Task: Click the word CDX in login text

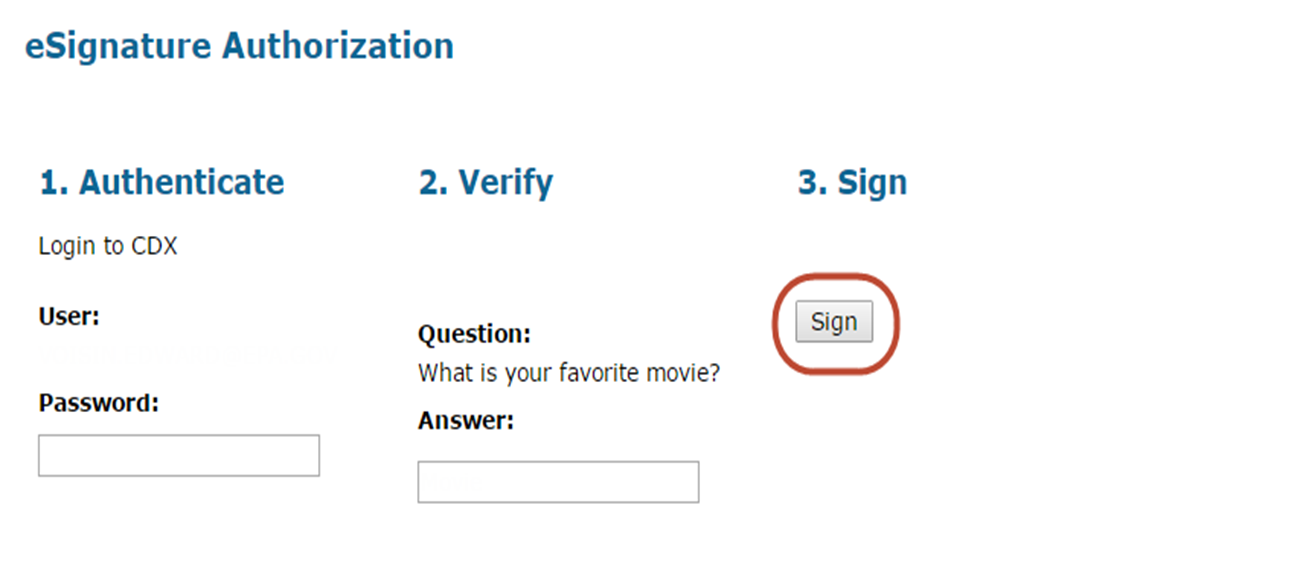Action: (x=154, y=246)
